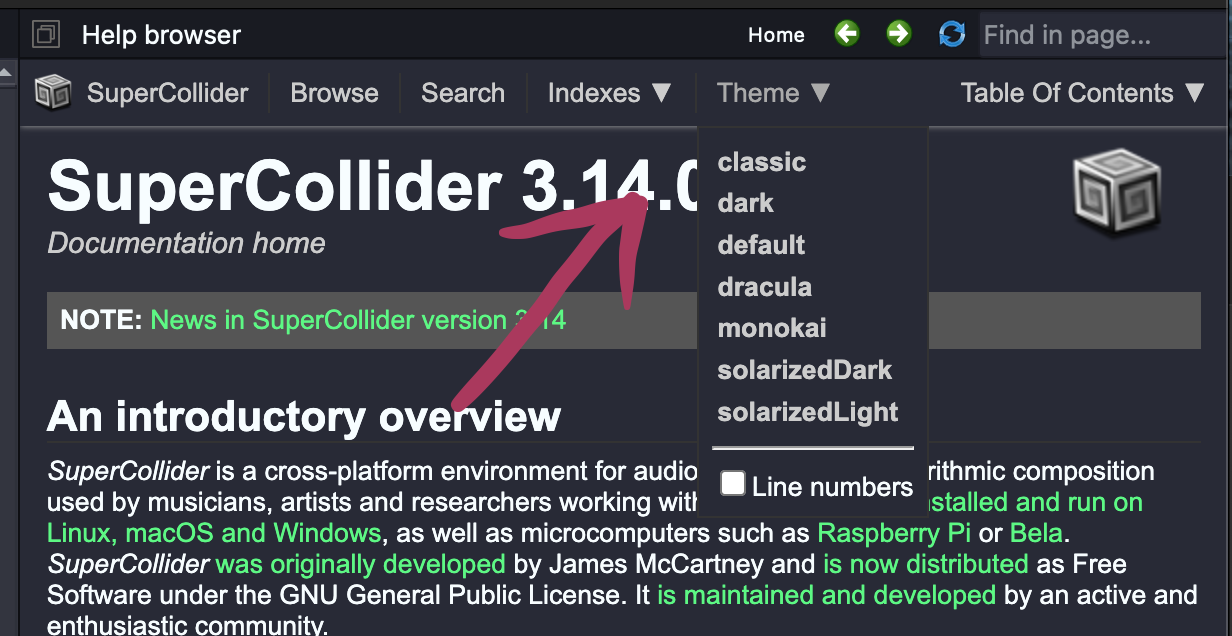
Task: Choose the solarizedLight theme
Action: coord(807,412)
